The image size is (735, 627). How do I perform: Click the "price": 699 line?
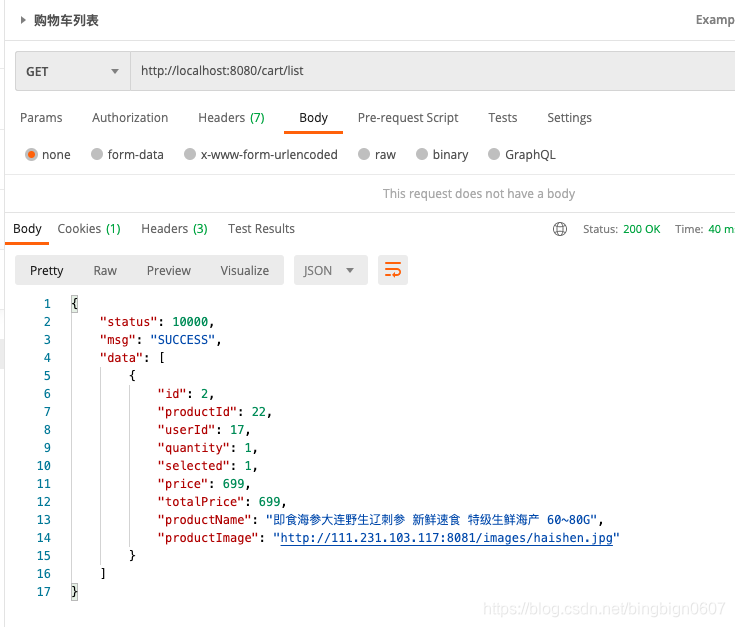(x=203, y=484)
